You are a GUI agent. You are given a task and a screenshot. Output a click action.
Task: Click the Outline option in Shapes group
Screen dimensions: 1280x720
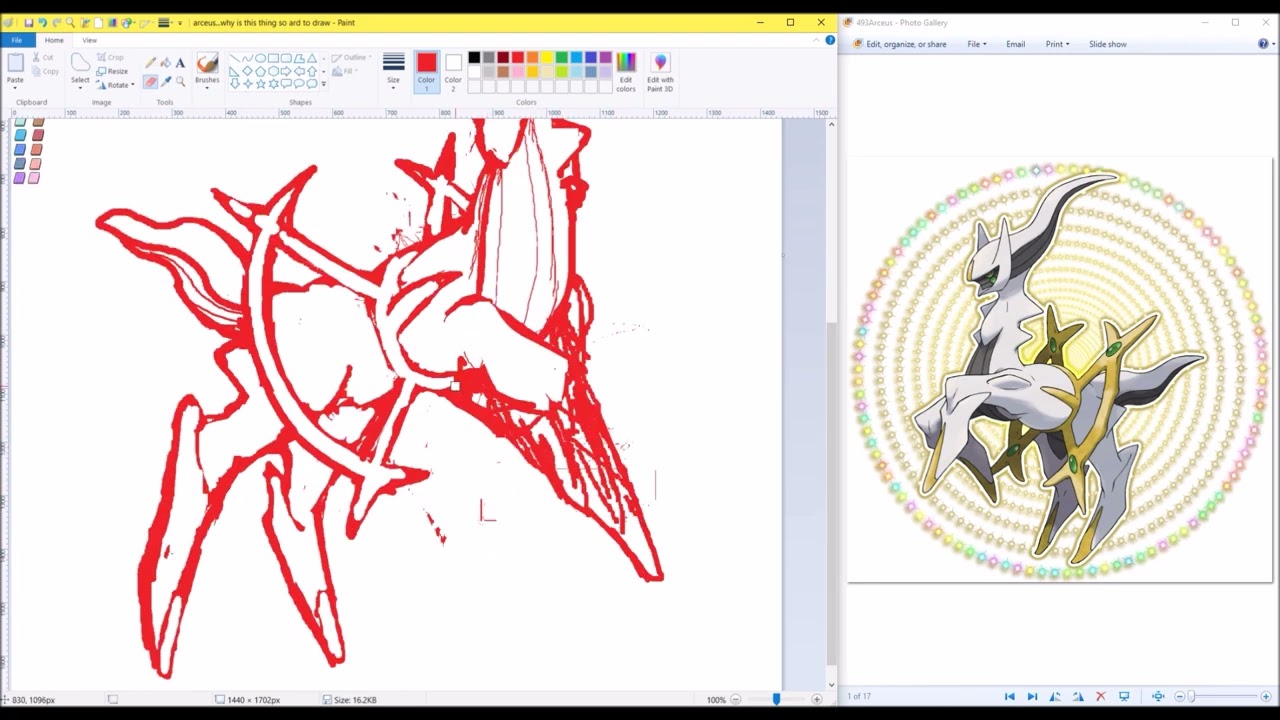(349, 57)
